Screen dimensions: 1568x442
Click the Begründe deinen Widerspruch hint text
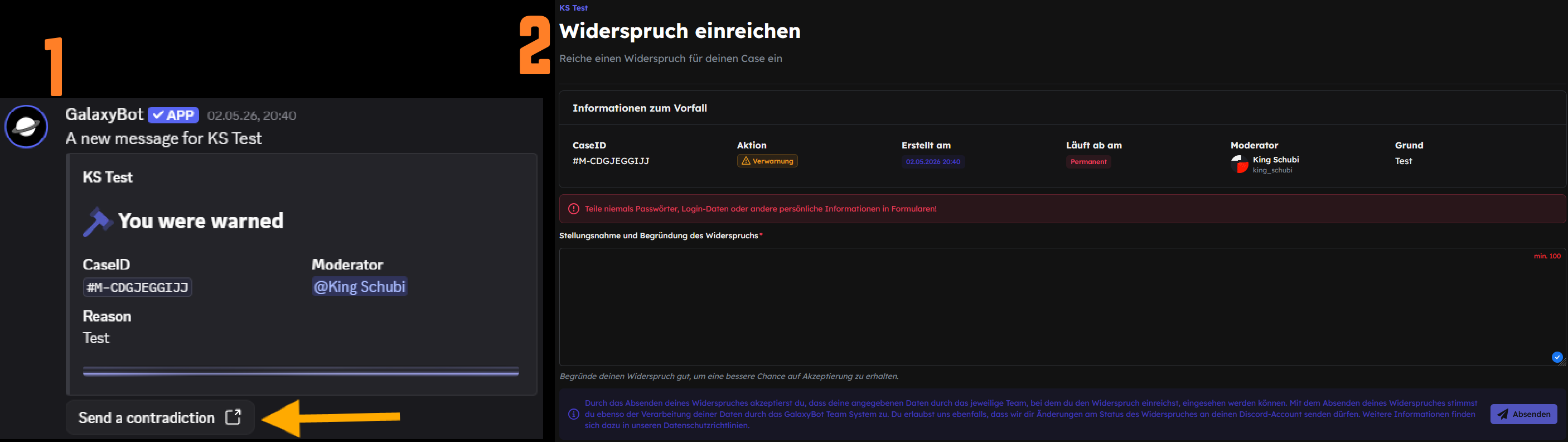(x=729, y=376)
